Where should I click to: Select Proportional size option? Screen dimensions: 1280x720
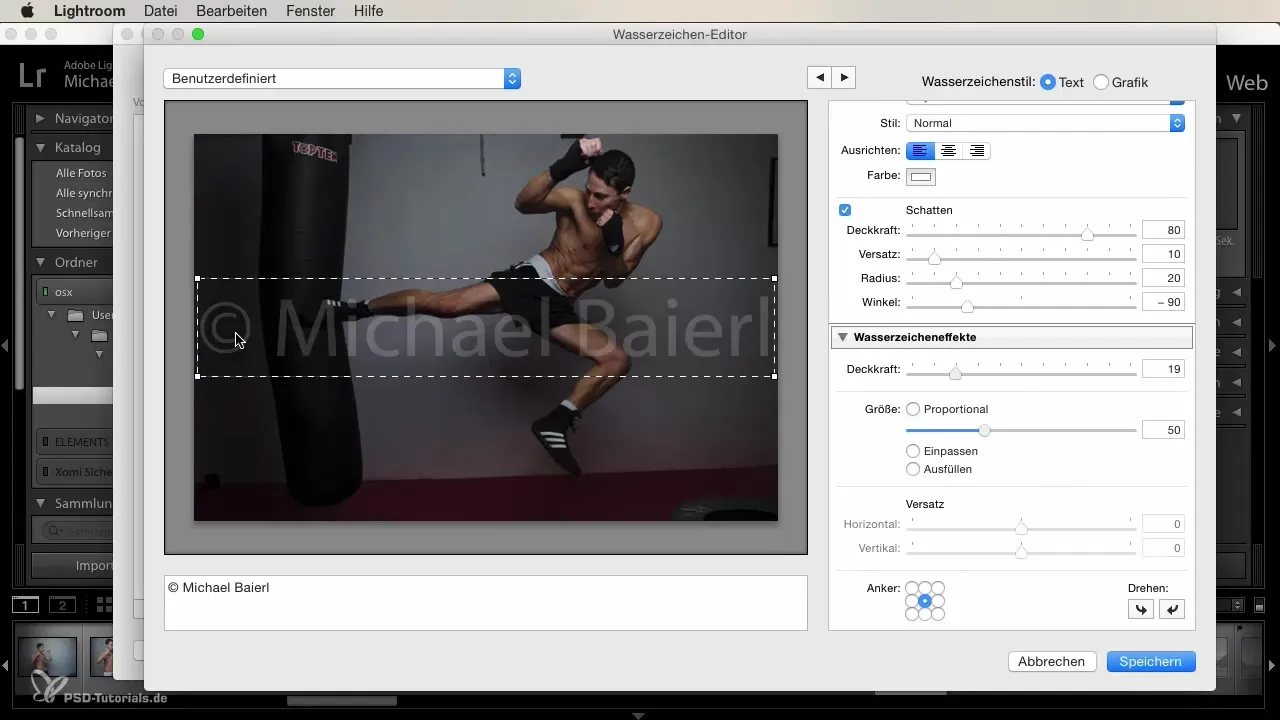(913, 409)
